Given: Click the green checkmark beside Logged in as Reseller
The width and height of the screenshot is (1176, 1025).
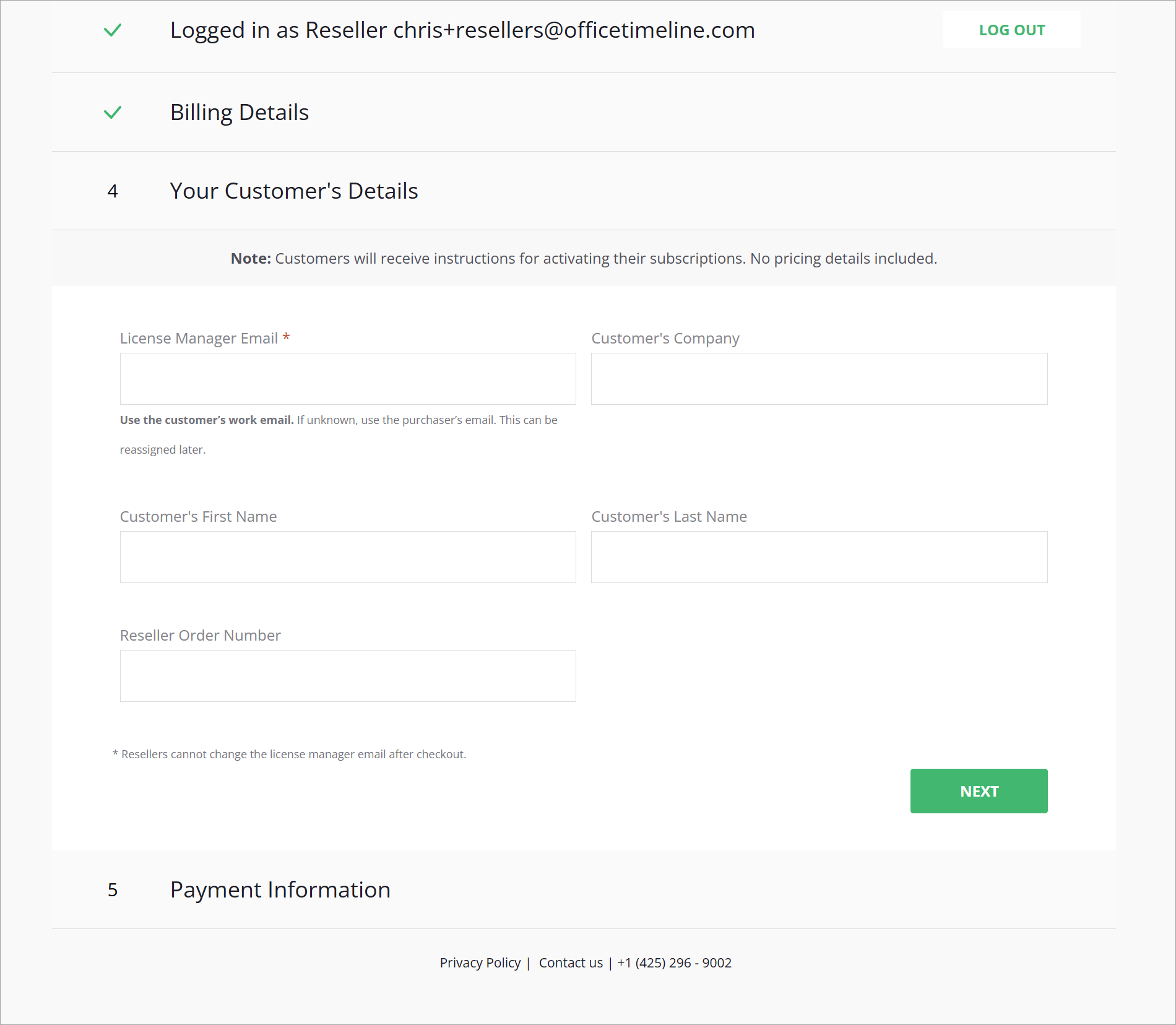Looking at the screenshot, I should pyautogui.click(x=113, y=30).
